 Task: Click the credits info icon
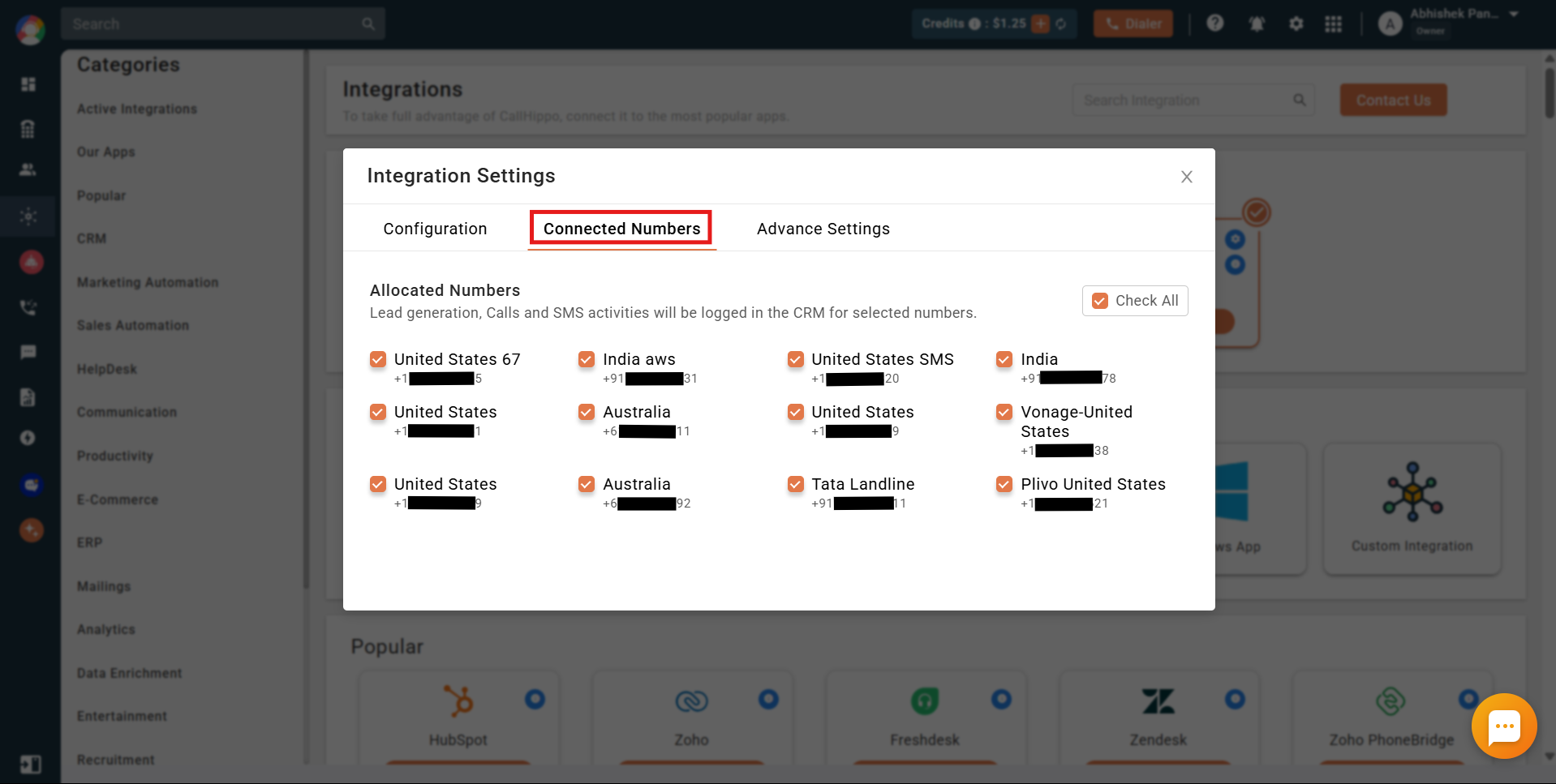pyautogui.click(x=974, y=24)
